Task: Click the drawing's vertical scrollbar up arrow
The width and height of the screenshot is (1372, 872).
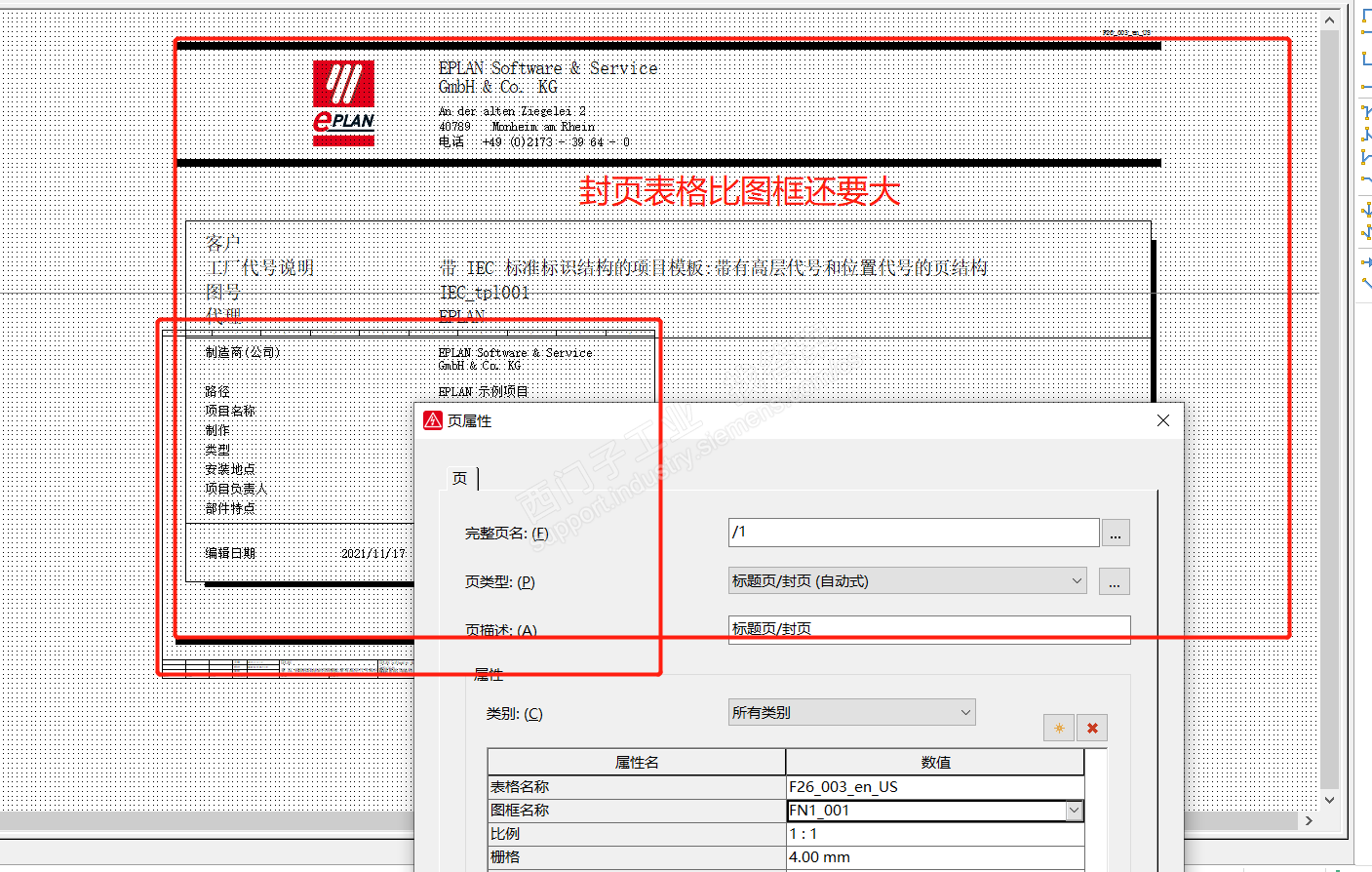Action: pyautogui.click(x=1330, y=21)
